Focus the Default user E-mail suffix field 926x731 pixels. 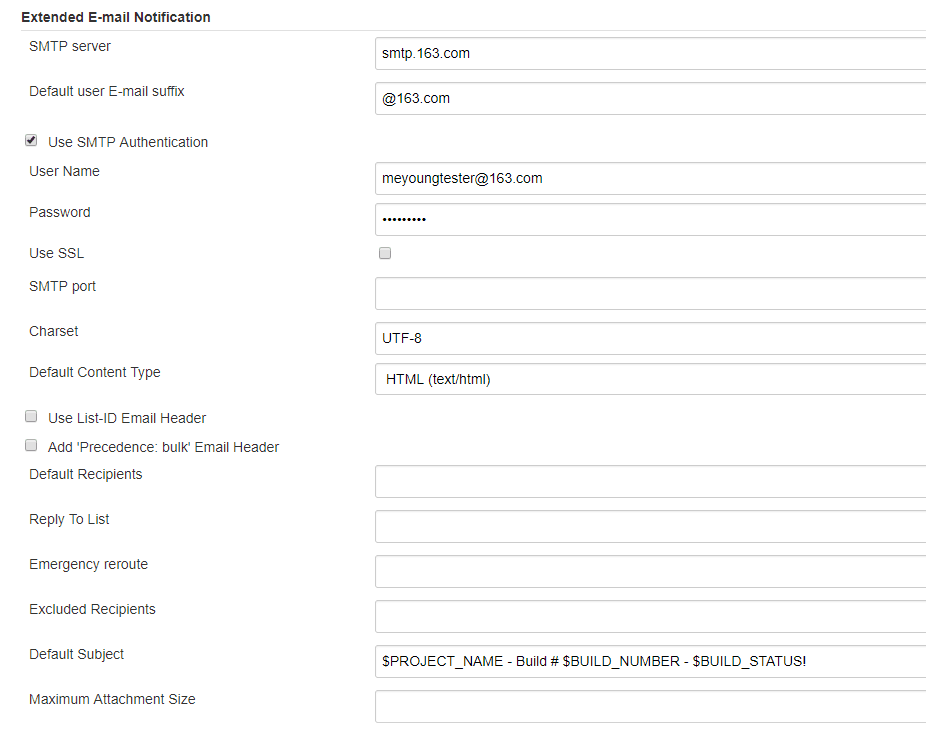(650, 98)
